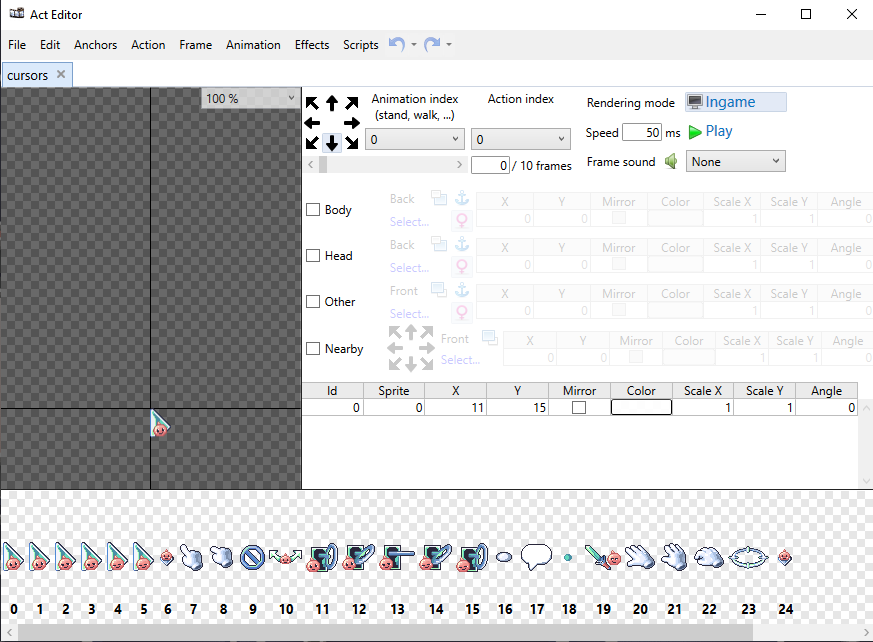Select the sword cursor sprite 19
Screen dimensions: 873x642
[602, 556]
